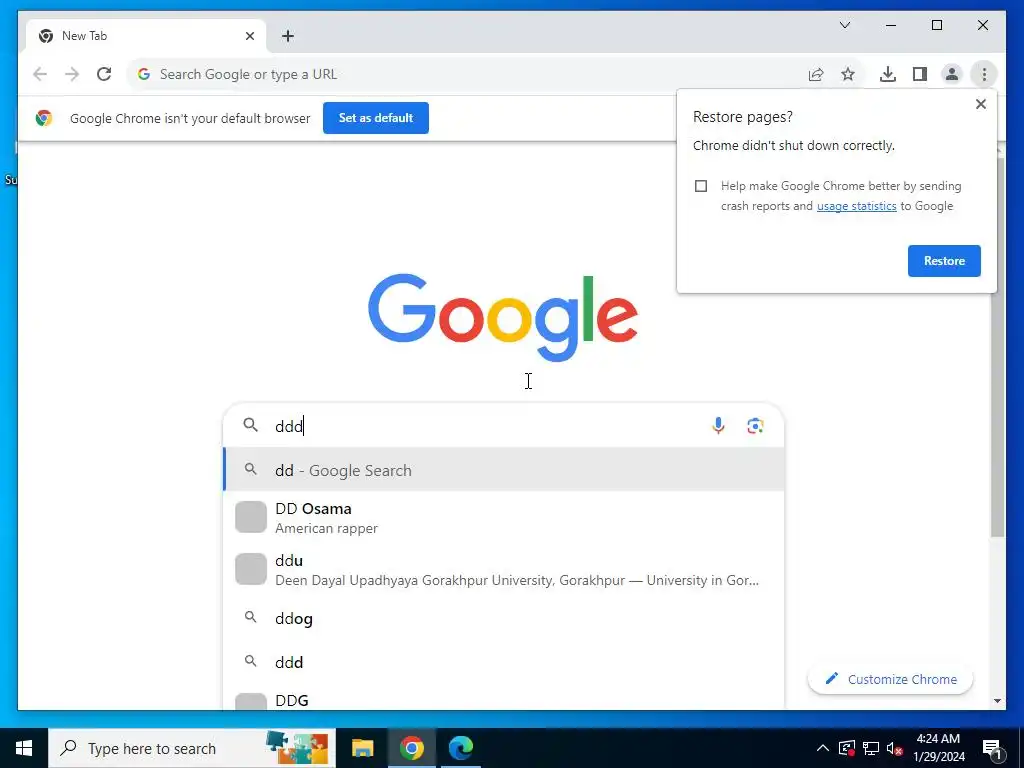This screenshot has width=1024, height=768.
Task: Click the taskbar search box
Action: click(x=192, y=748)
